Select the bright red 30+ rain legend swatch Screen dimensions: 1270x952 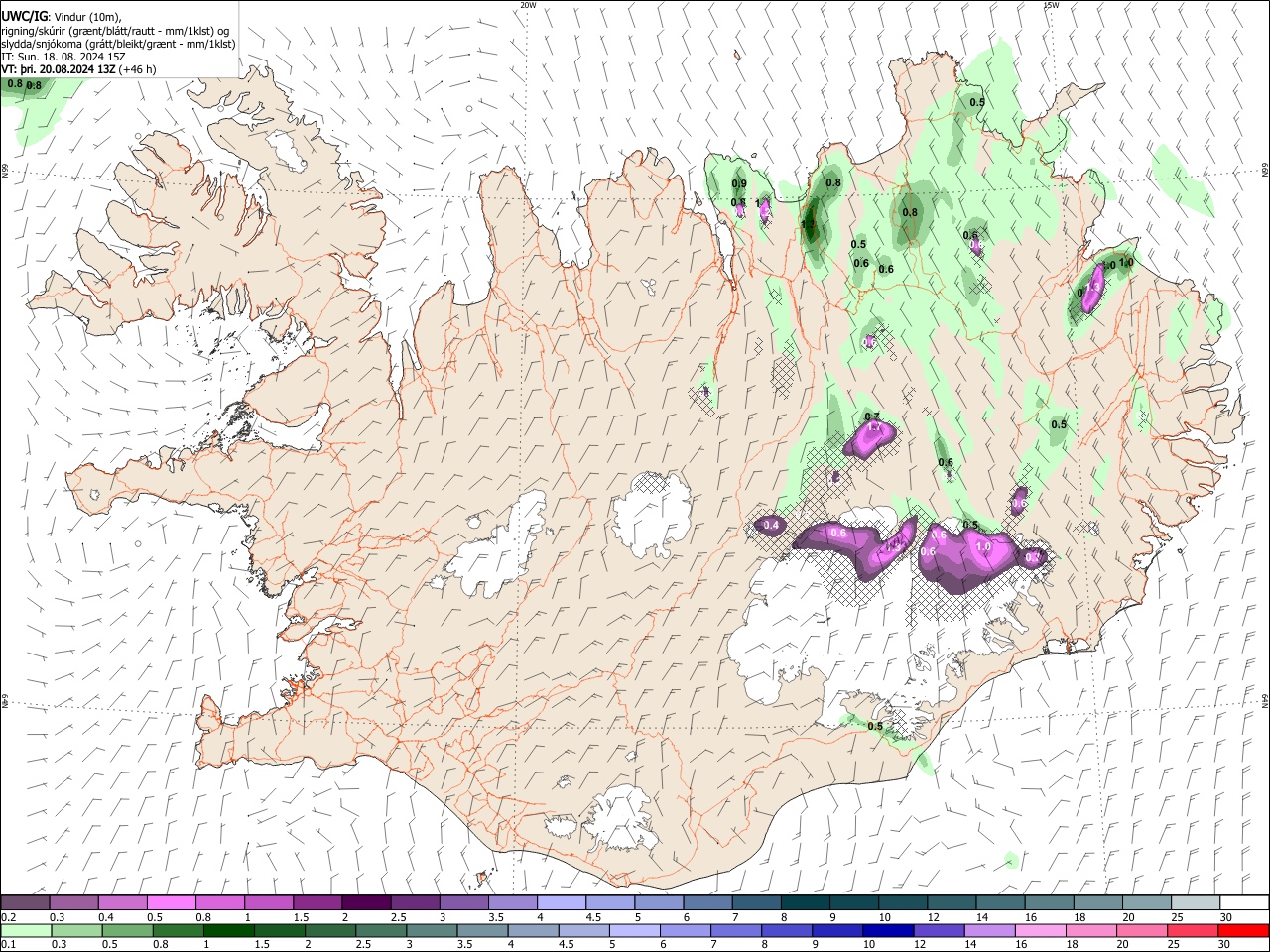point(1242,930)
